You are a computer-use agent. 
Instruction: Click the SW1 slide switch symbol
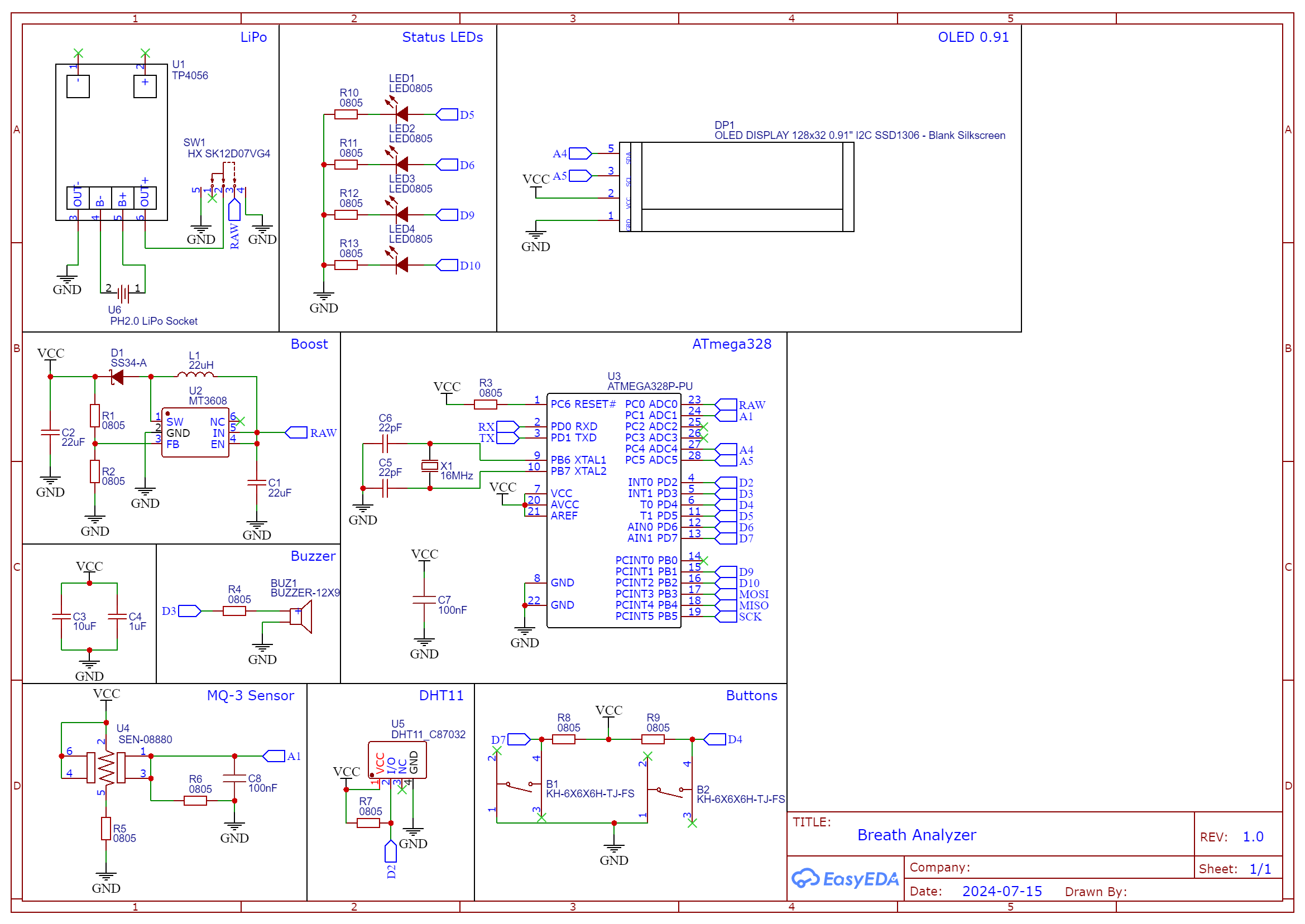[x=223, y=179]
